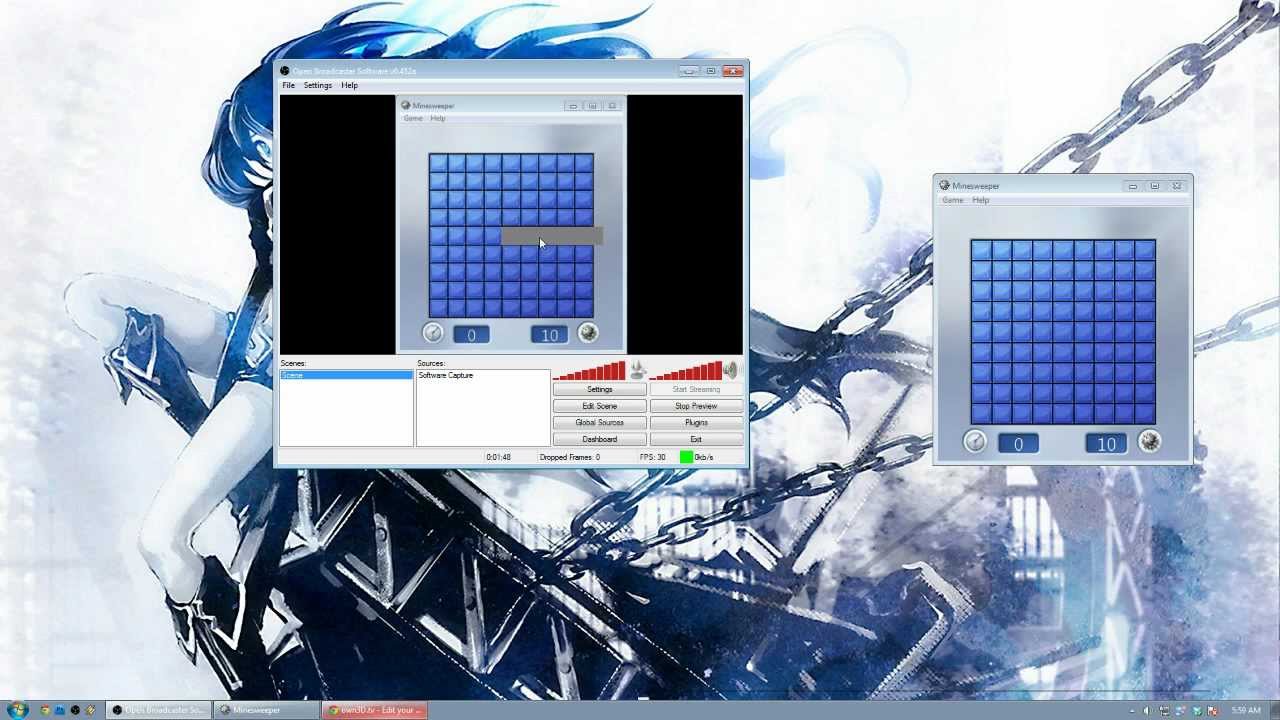Click the blue quick launch taskbar icon
Image resolution: width=1280 pixels, height=720 pixels.
point(60,710)
